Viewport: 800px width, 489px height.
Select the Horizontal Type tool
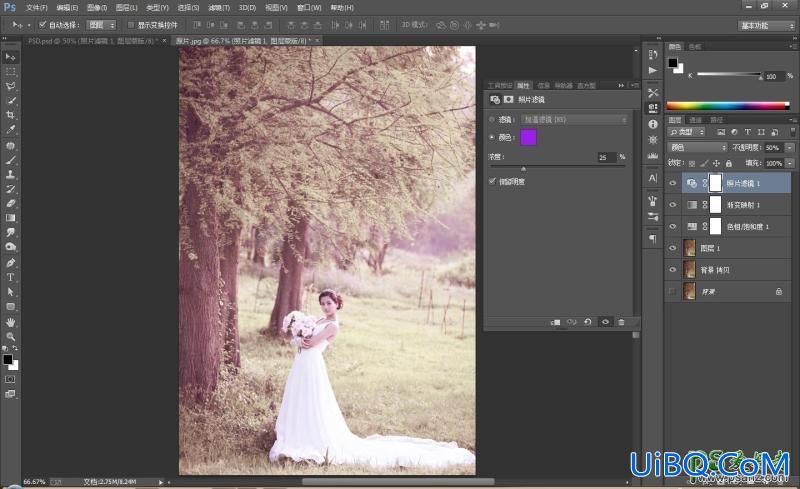coord(10,277)
